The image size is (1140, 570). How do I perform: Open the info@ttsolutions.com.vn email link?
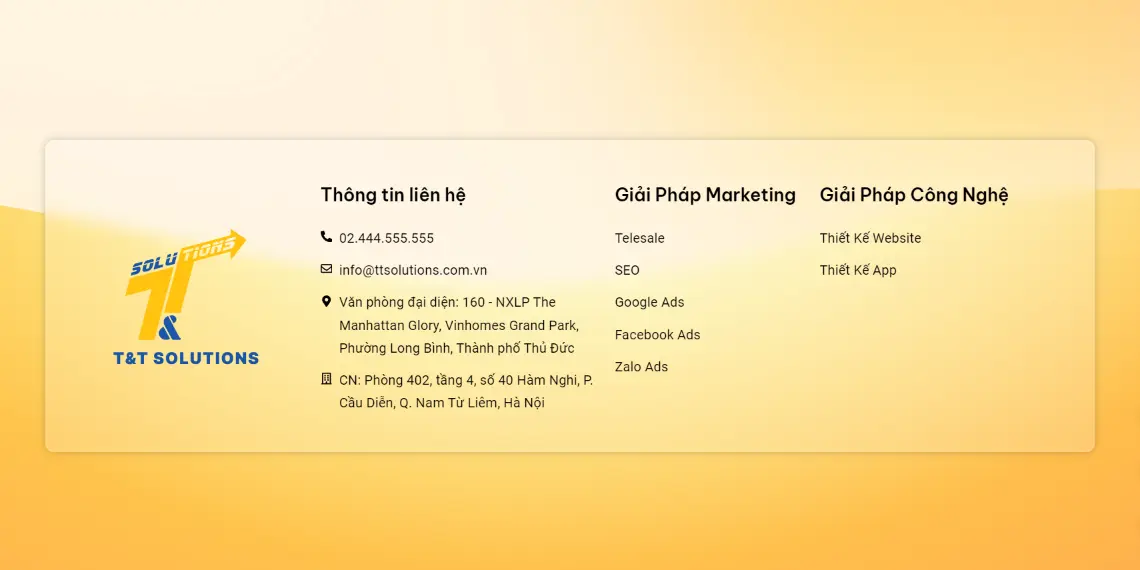tap(412, 270)
